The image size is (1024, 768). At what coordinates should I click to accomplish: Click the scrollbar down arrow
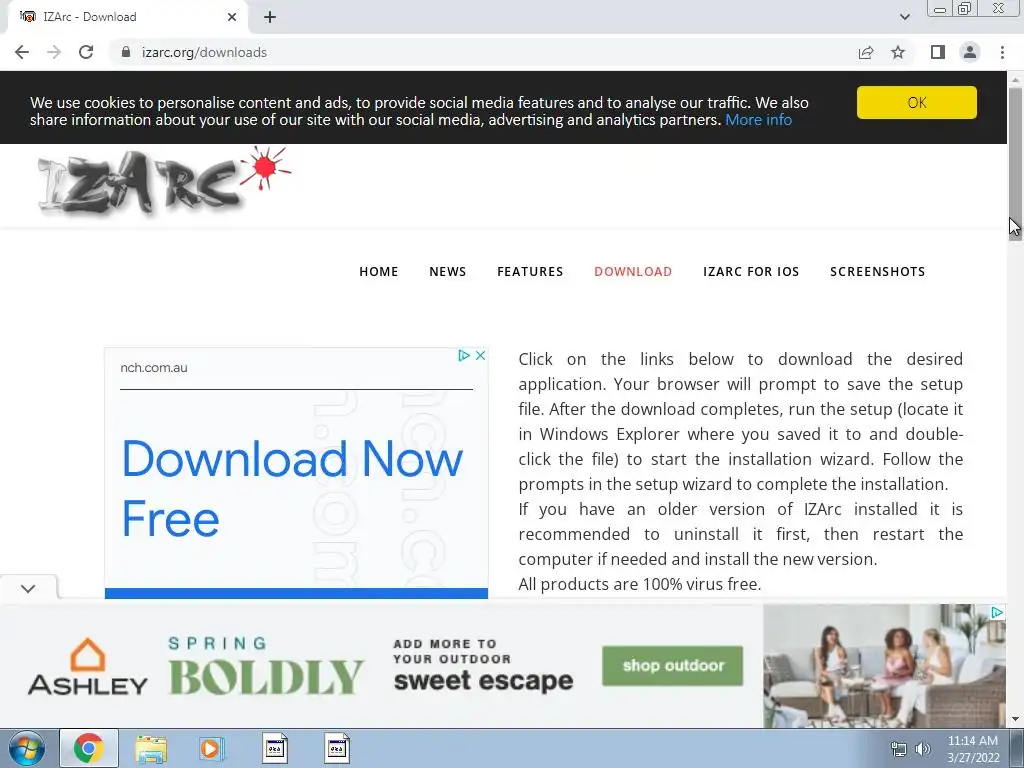(1015, 720)
